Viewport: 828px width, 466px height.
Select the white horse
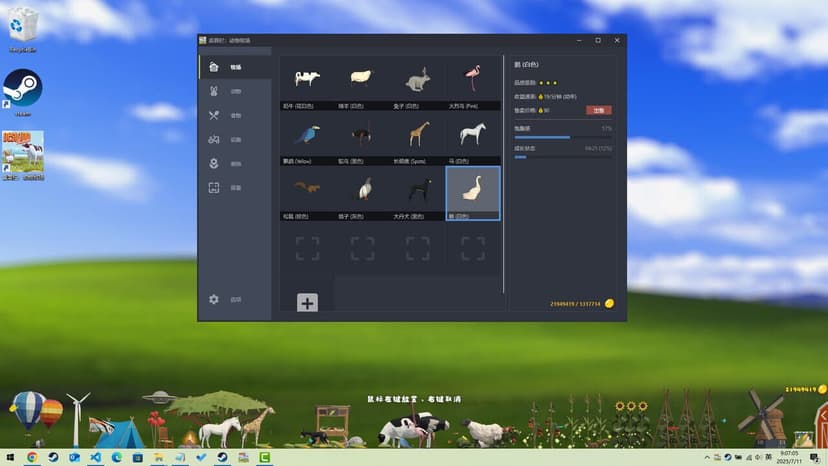tap(473, 138)
